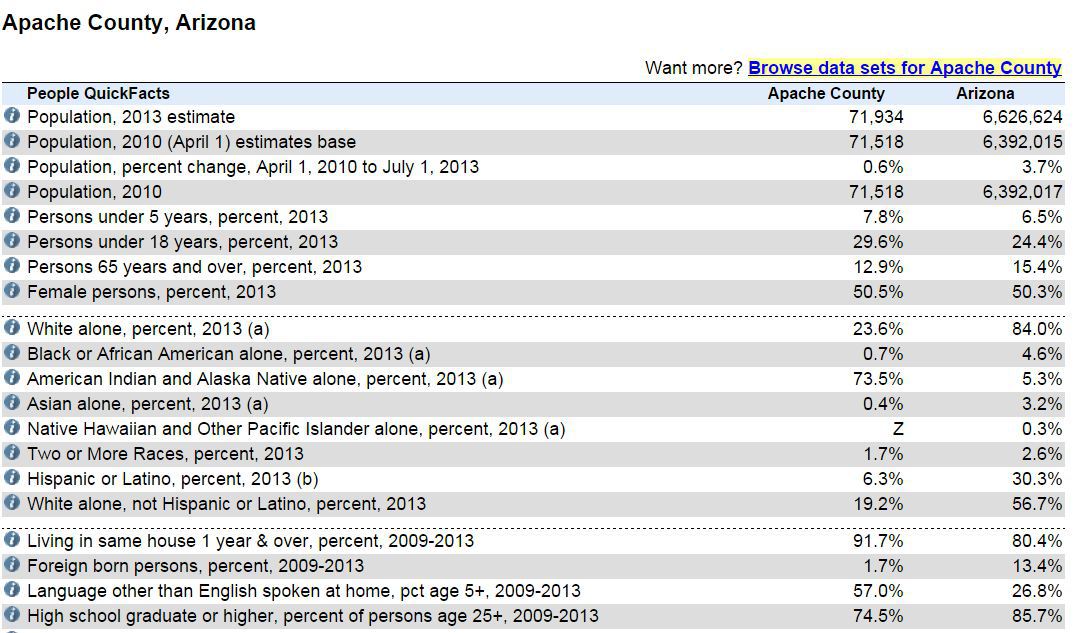Click info icon for Living in same house
This screenshot has width=1082, height=633.
pos(12,540)
